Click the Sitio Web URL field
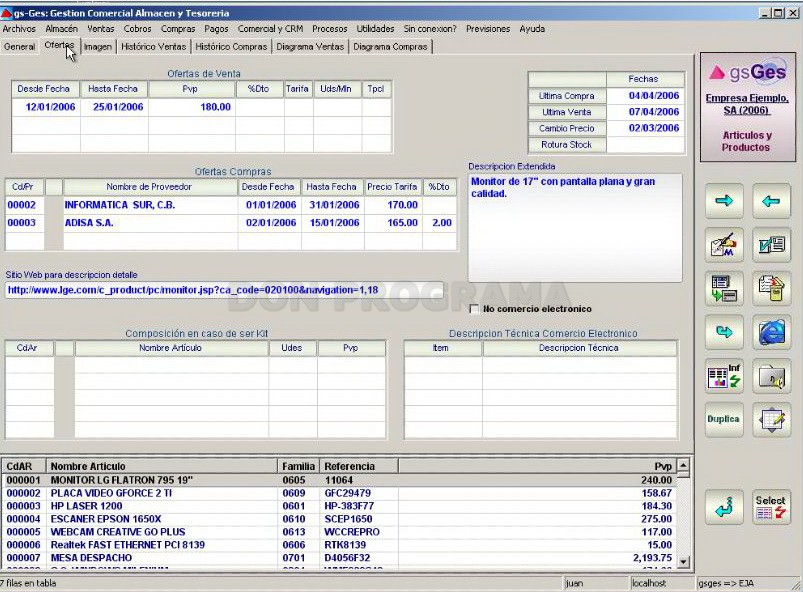This screenshot has width=803, height=592. tap(224, 290)
